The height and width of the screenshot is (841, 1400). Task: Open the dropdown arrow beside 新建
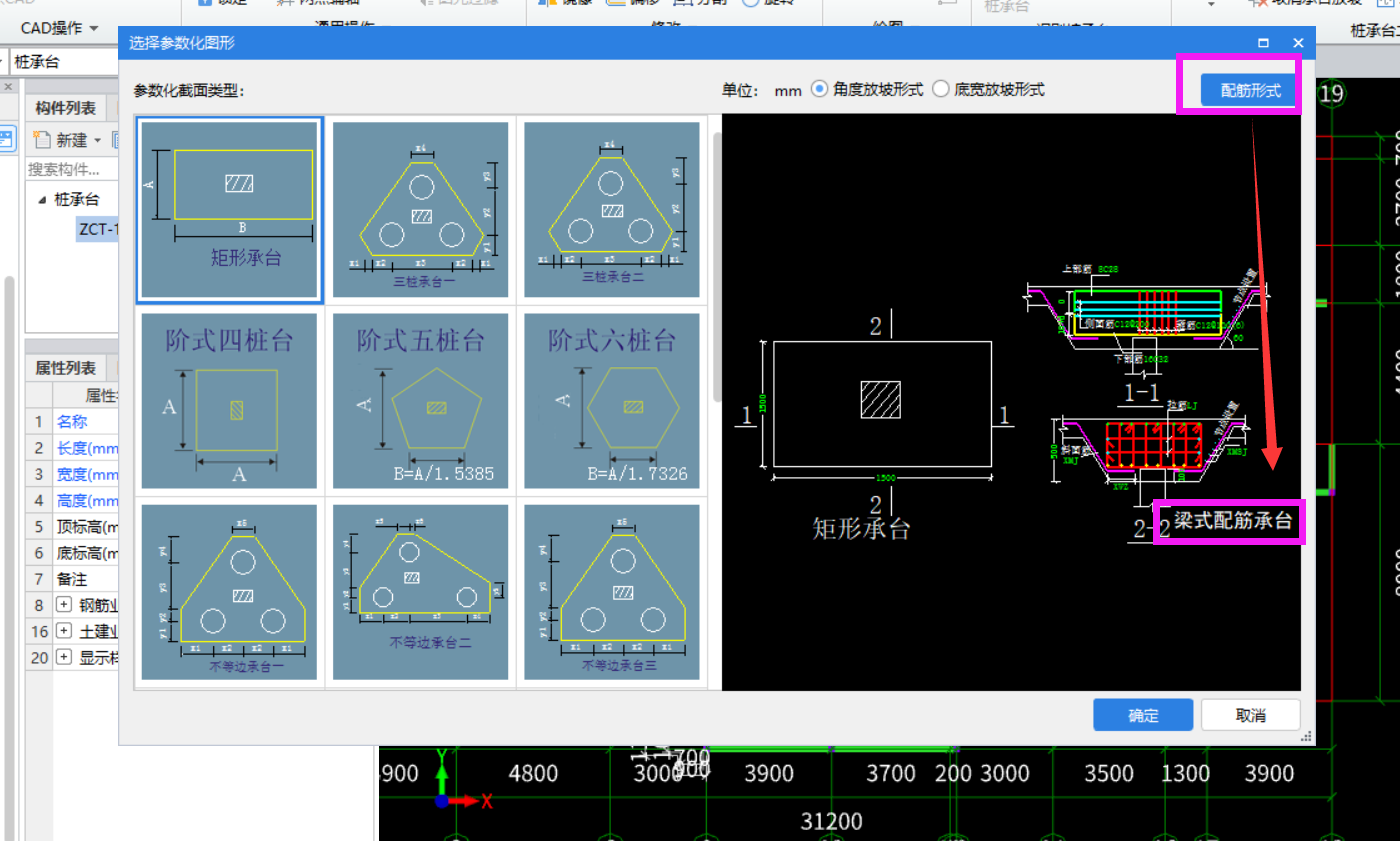[98, 140]
